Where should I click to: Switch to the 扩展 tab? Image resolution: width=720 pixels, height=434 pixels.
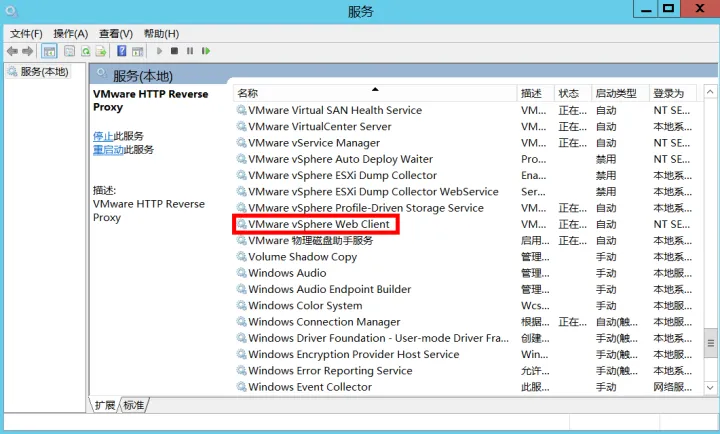tap(105, 405)
